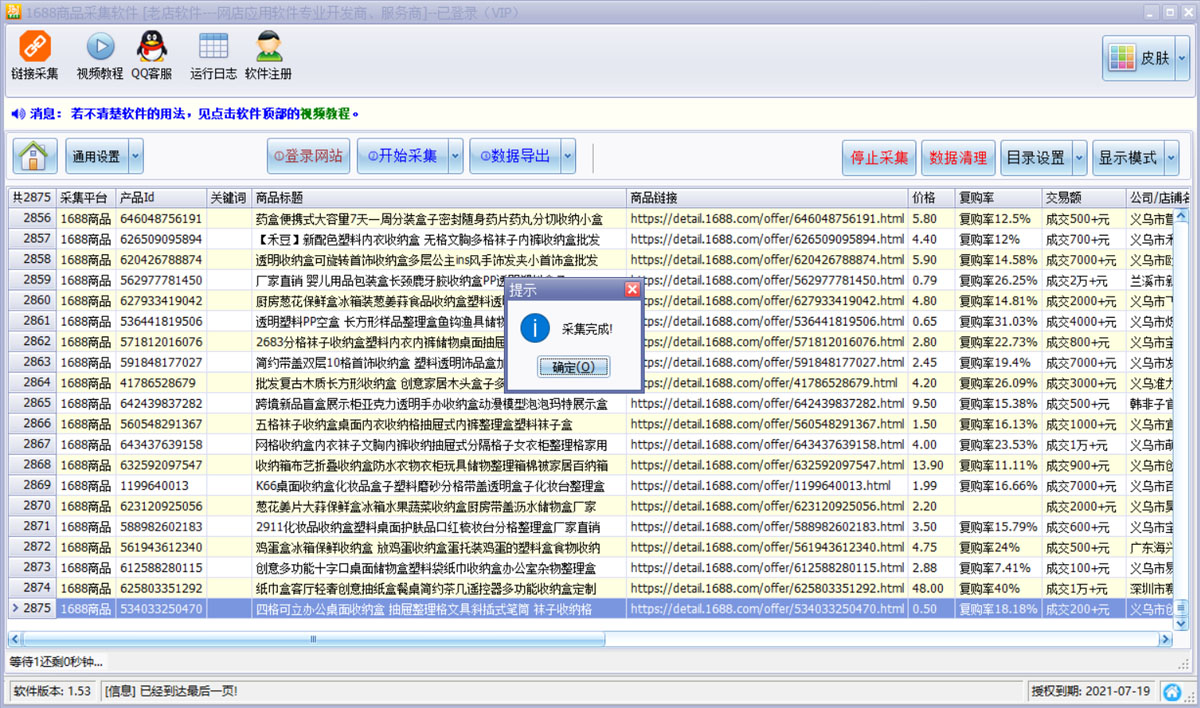Click the 登录网站 login button
This screenshot has height=708, width=1200.
click(308, 156)
